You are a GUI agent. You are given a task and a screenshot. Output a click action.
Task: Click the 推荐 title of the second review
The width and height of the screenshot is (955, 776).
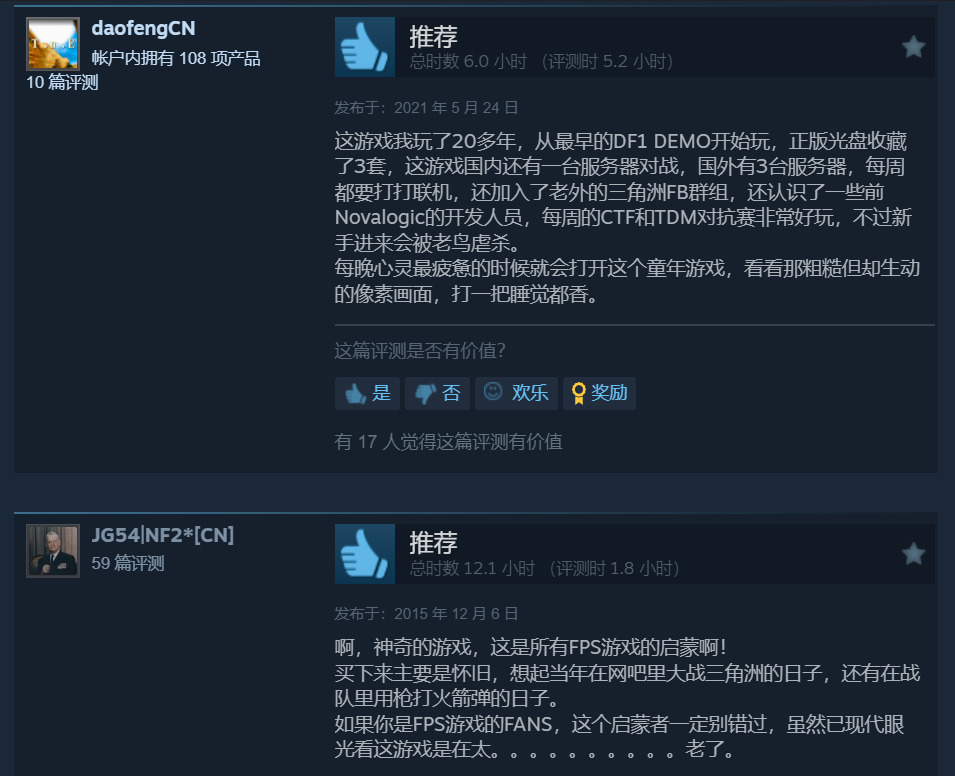pyautogui.click(x=433, y=543)
